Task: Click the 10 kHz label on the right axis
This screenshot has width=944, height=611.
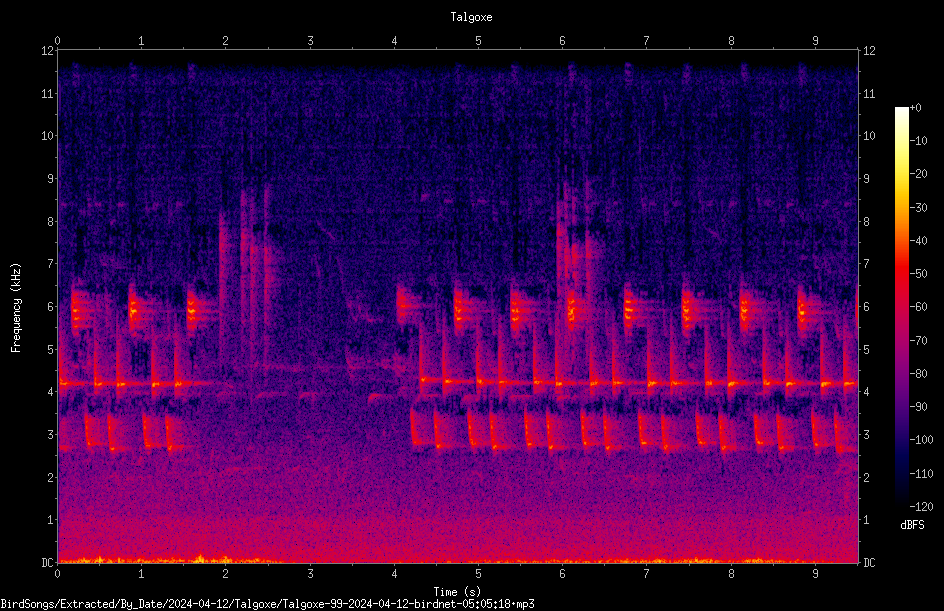Action: [869, 135]
